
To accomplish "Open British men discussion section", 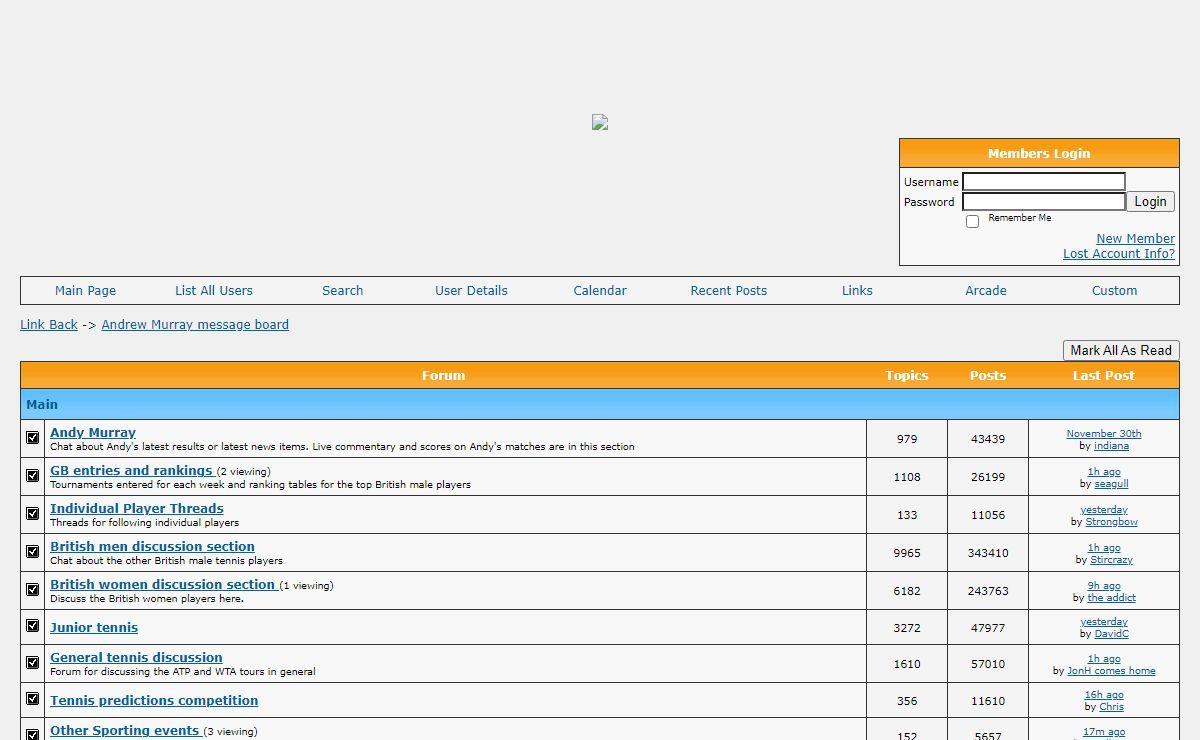I will (152, 546).
